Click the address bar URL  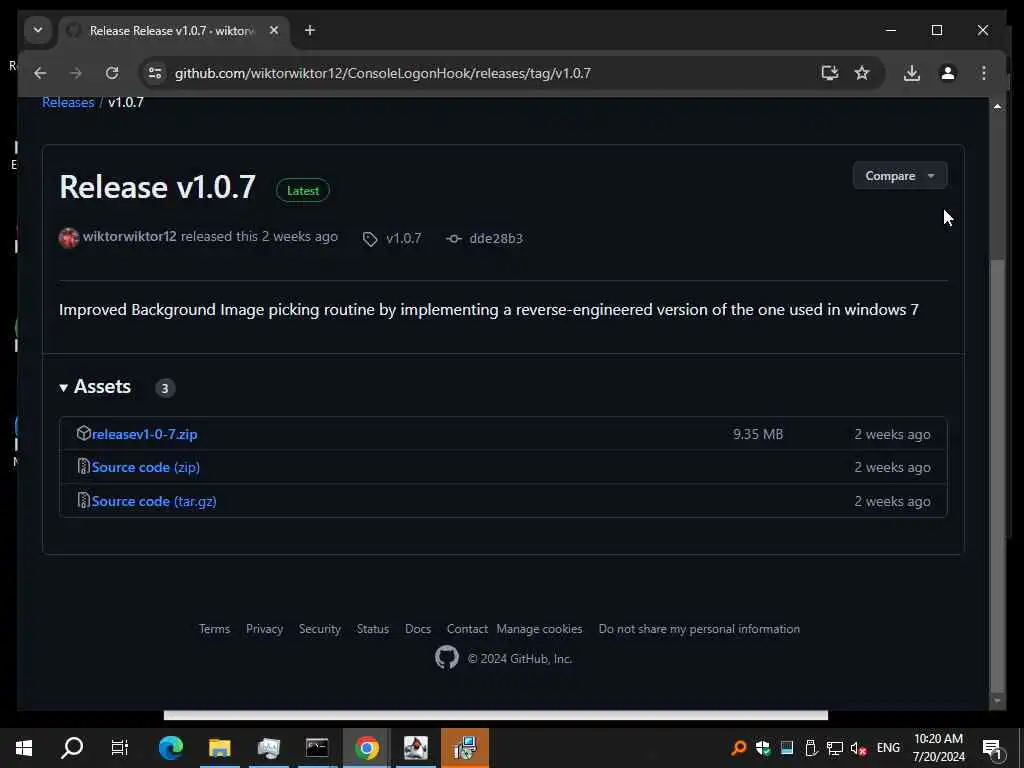coord(383,73)
